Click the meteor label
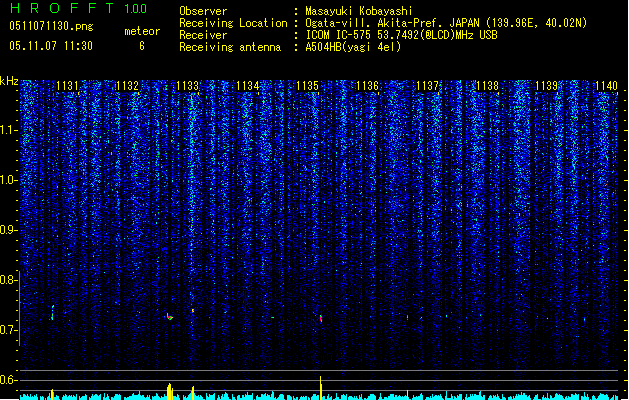This screenshot has width=629, height=400. click(x=142, y=31)
